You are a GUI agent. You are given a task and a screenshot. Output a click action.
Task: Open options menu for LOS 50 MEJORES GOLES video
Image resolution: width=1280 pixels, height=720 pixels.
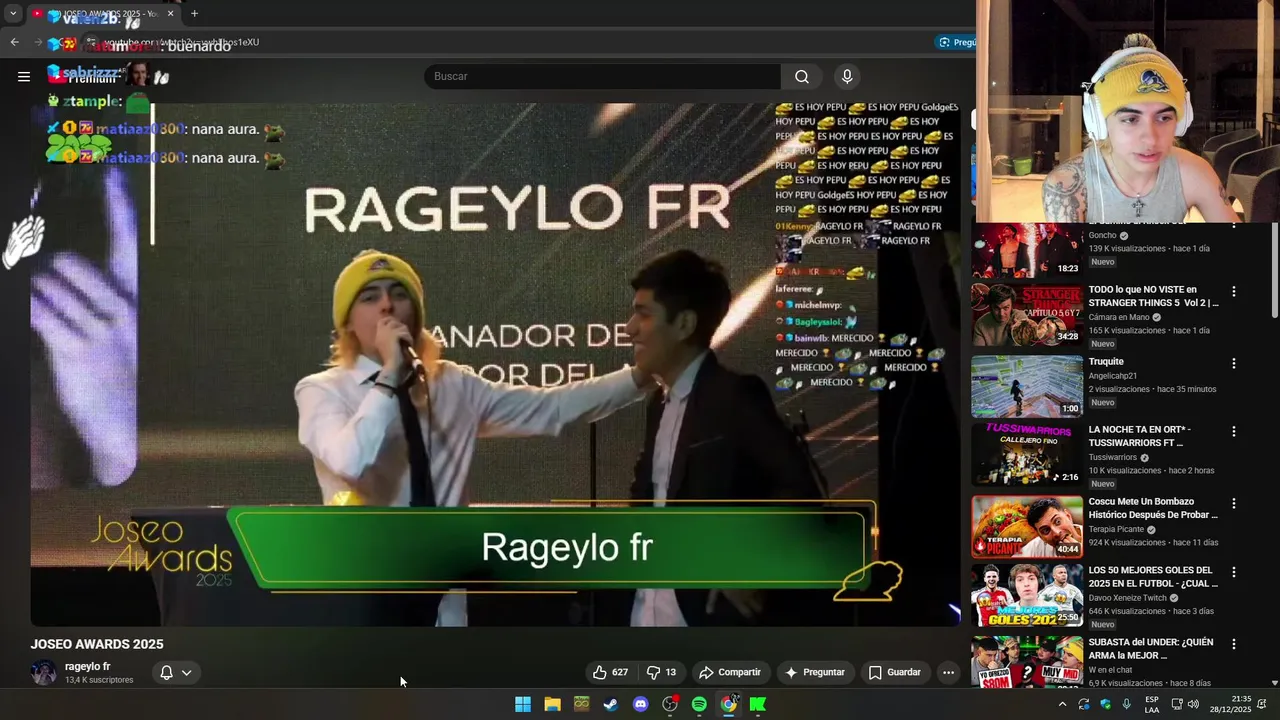(1233, 572)
